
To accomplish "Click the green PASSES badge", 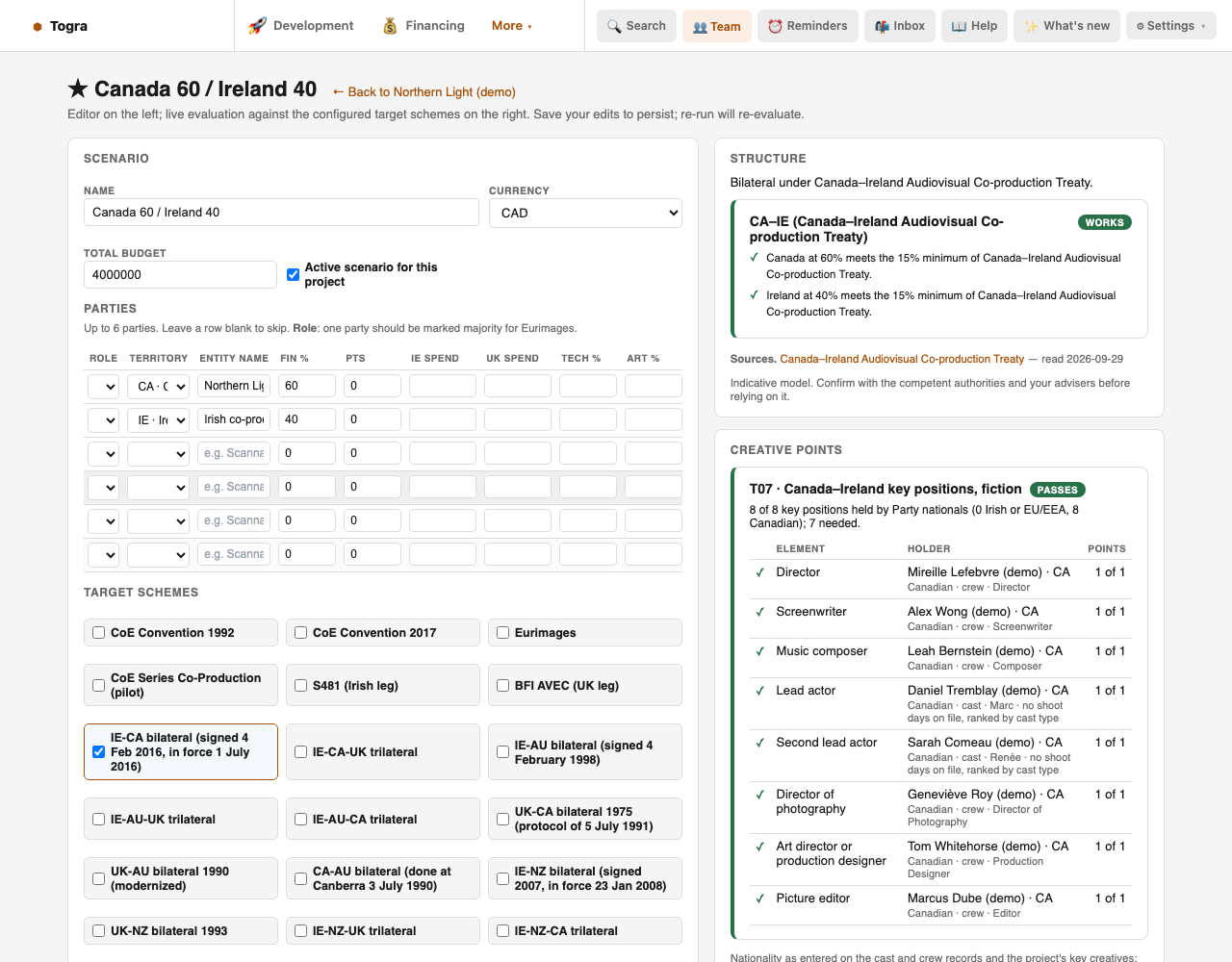I will point(1058,490).
